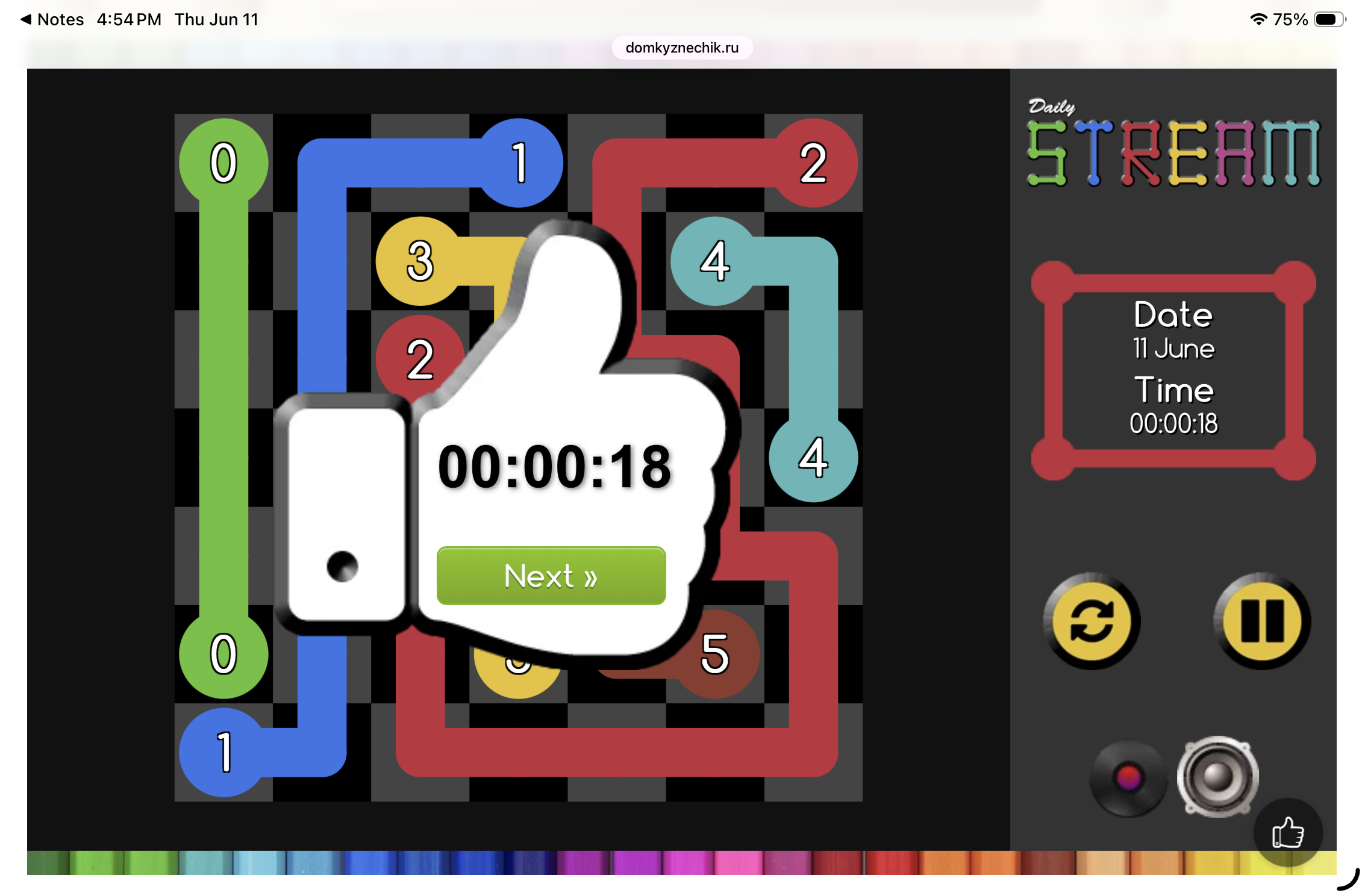The image size is (1365, 896).
Task: Tap the yellow 3 node near the top
Action: coord(420,261)
